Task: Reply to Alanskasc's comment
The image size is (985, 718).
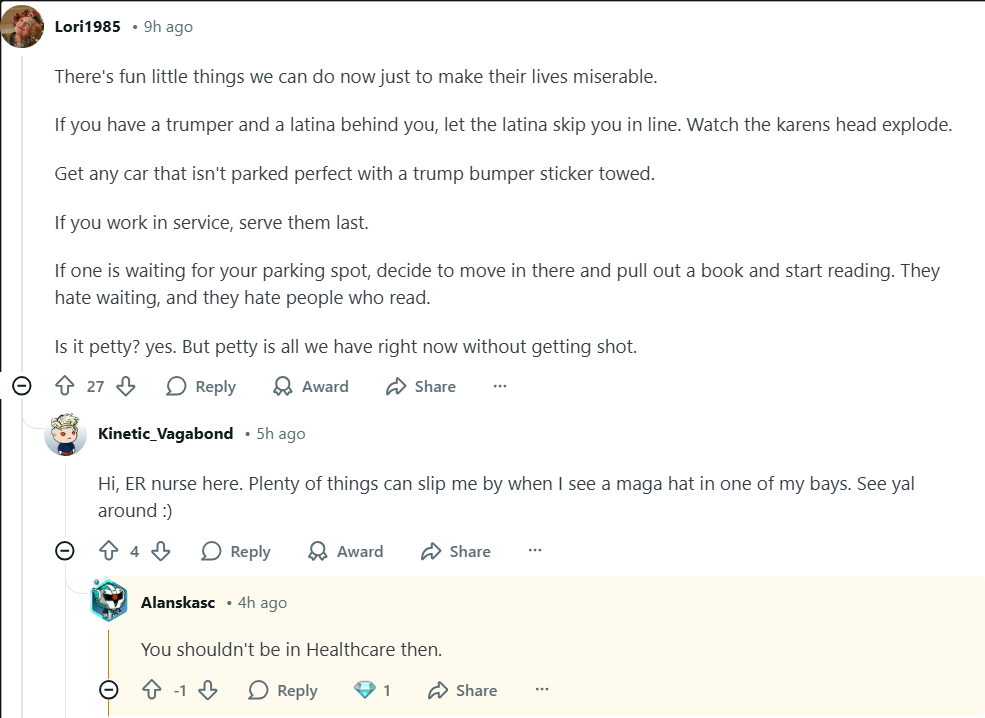Action: pyautogui.click(x=283, y=690)
